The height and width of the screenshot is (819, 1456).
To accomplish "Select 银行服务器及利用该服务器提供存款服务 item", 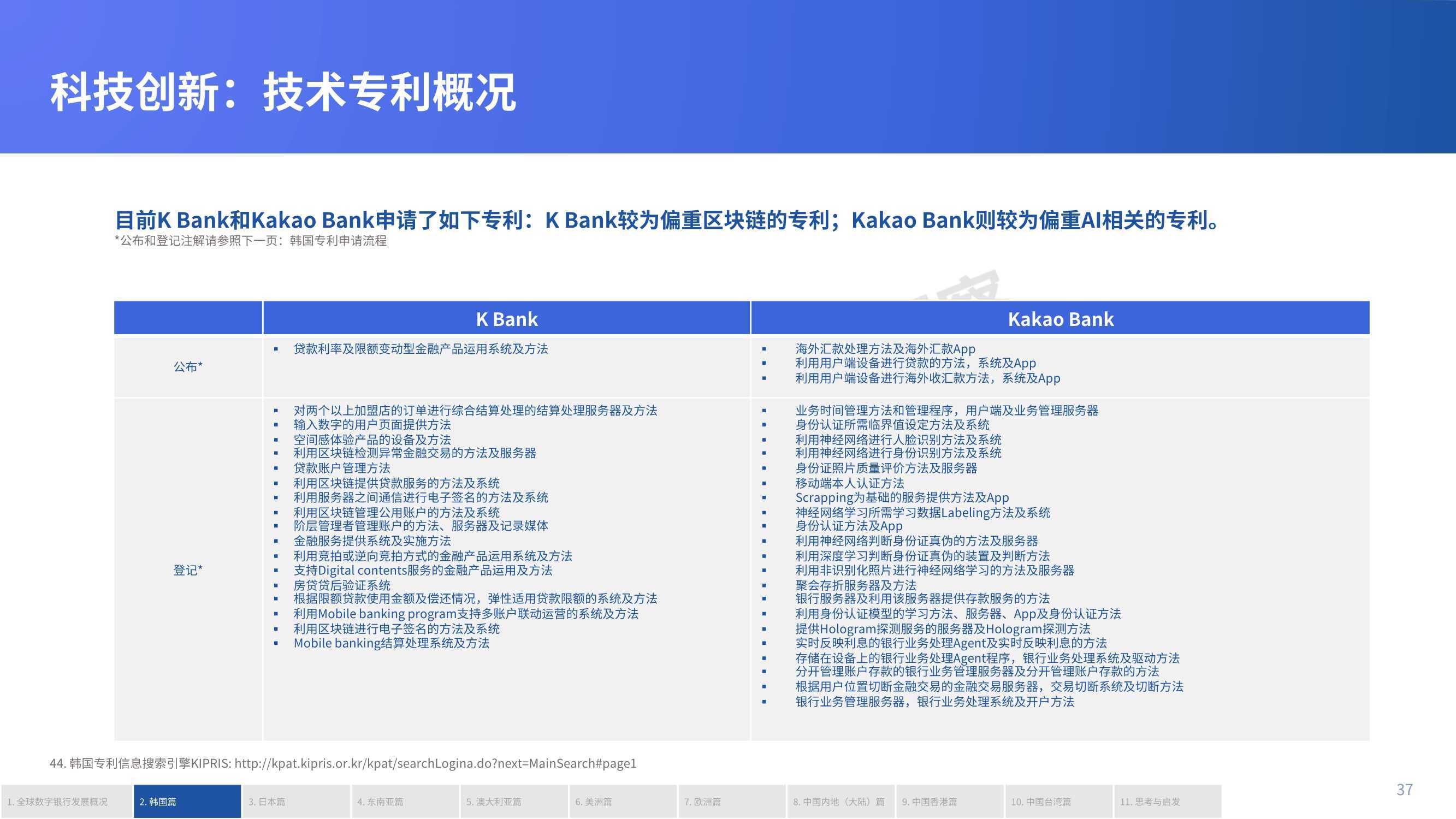I will [922, 598].
